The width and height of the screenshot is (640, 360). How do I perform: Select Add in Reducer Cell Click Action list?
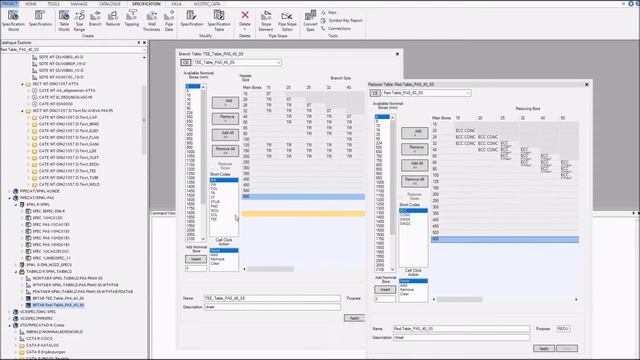pos(404,285)
